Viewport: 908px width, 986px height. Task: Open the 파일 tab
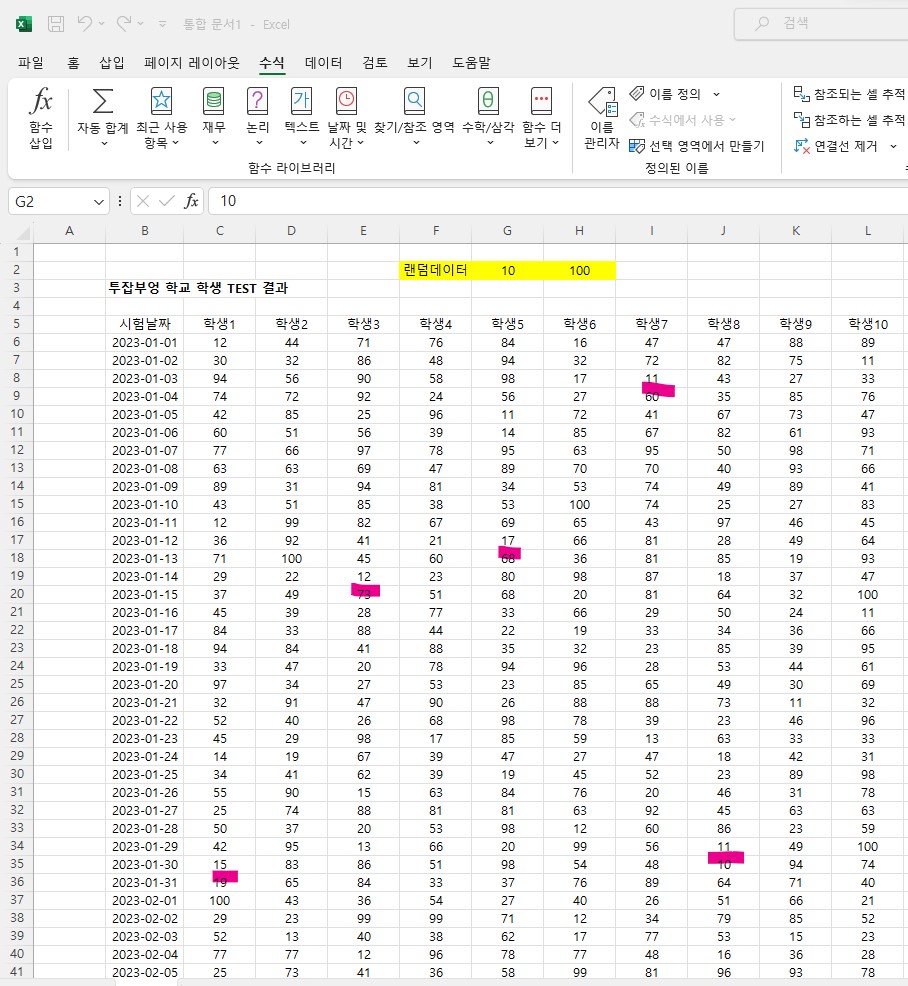[30, 62]
